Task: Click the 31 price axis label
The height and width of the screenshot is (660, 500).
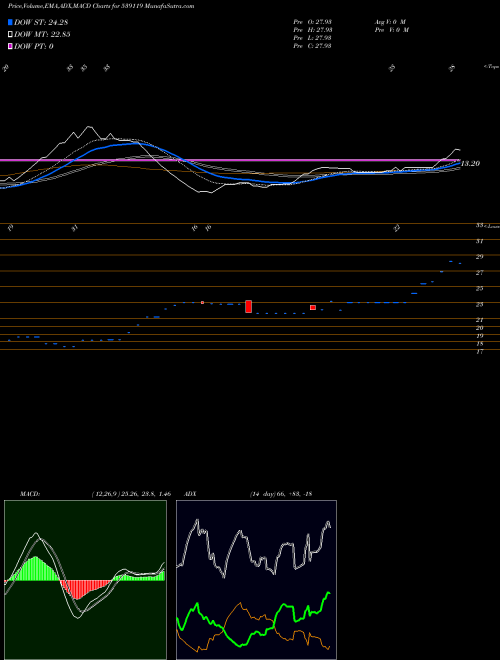Action: tap(479, 241)
